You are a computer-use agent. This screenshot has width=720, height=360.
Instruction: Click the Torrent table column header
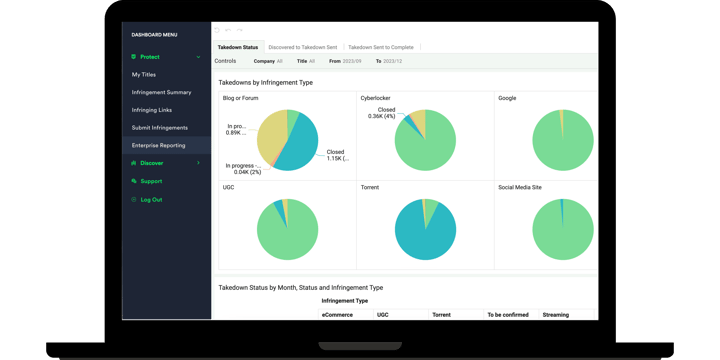pyautogui.click(x=441, y=315)
